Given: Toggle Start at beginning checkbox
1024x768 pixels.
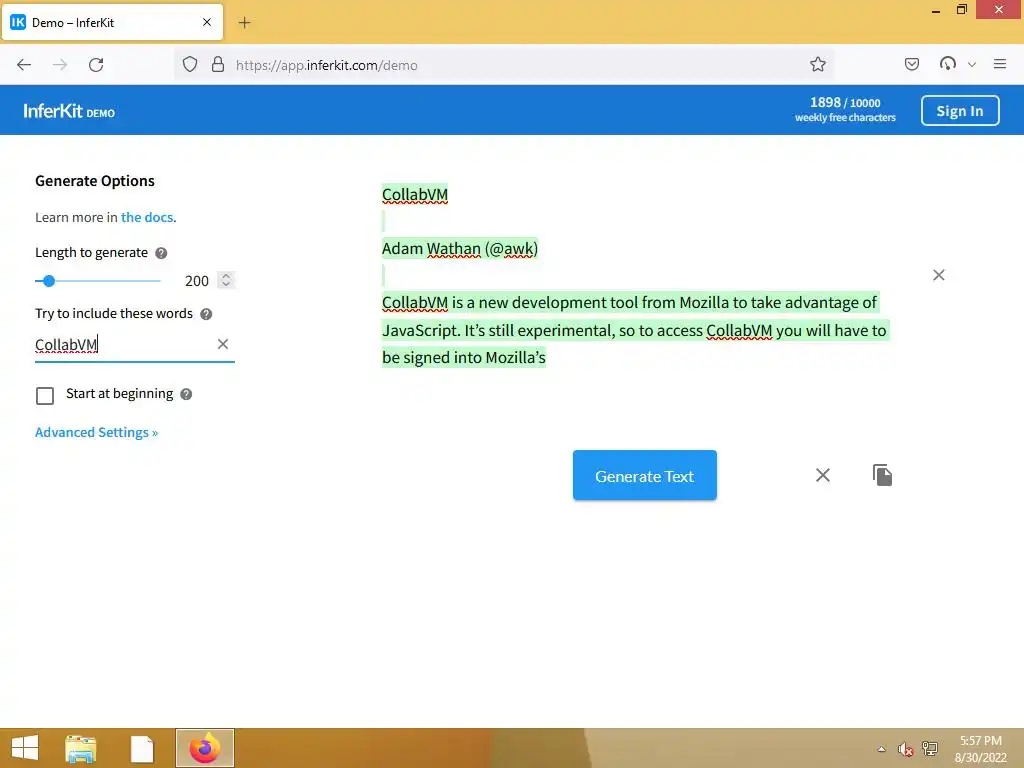Looking at the screenshot, I should pyautogui.click(x=45, y=395).
